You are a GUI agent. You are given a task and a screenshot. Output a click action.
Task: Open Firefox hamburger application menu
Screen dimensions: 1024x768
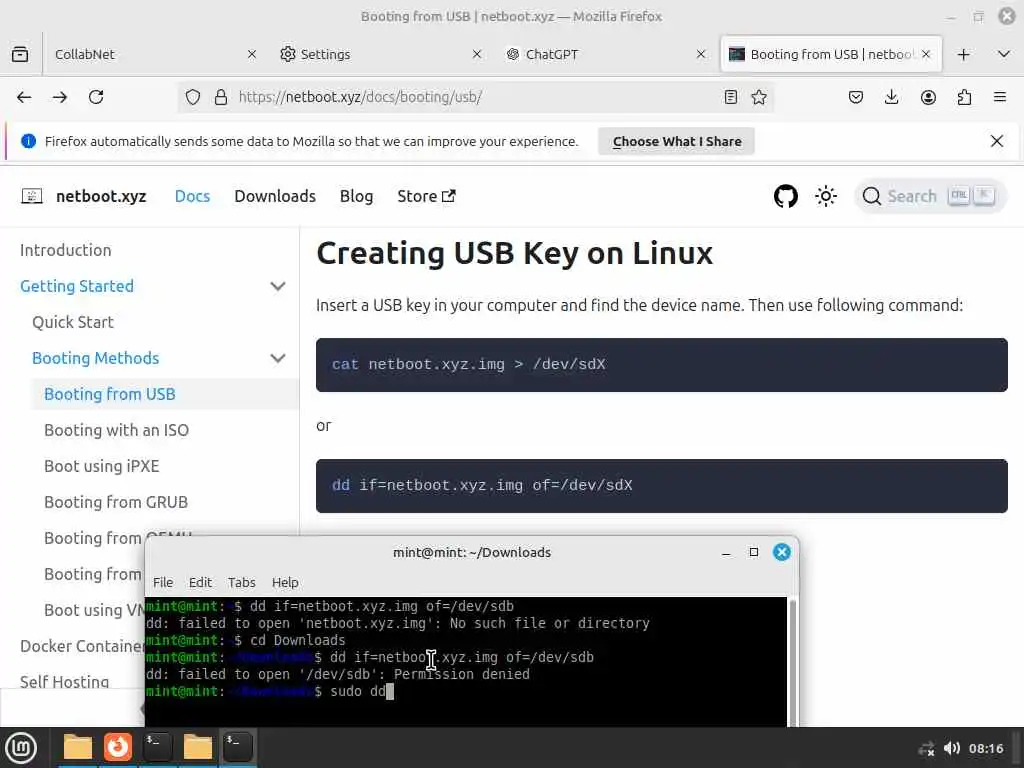(x=1000, y=97)
